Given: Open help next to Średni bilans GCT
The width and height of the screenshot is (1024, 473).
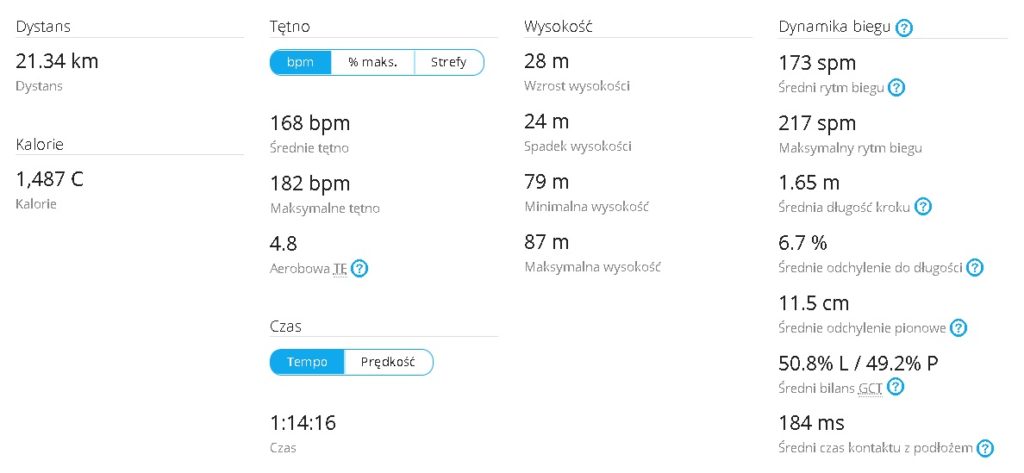Looking at the screenshot, I should click(895, 387).
